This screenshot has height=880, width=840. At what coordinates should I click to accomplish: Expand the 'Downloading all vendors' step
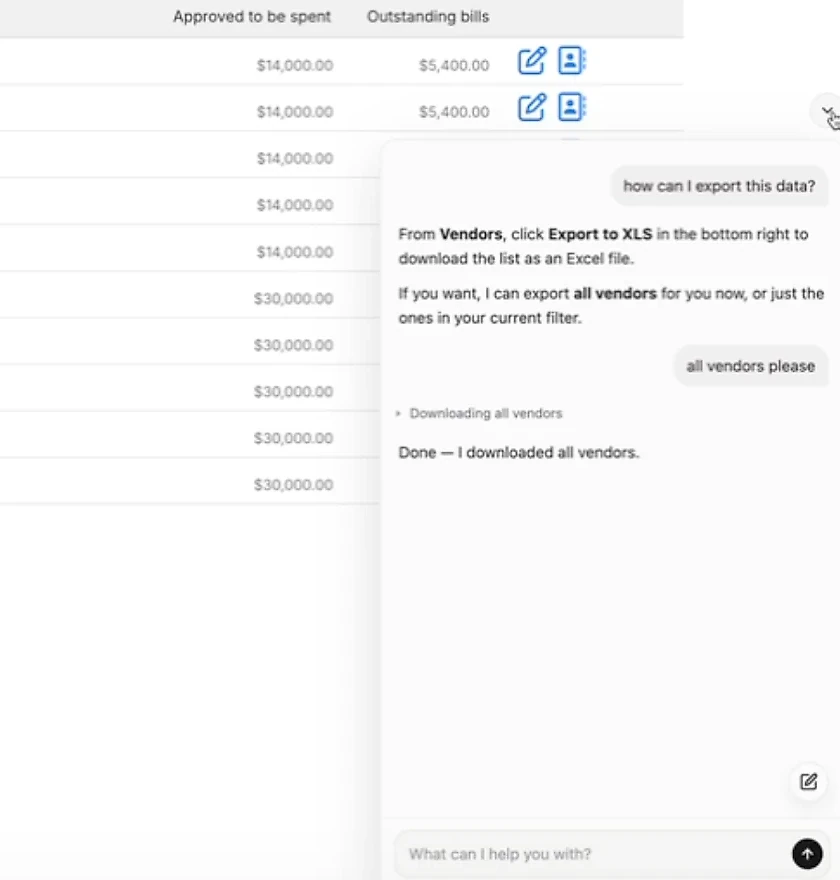[x=479, y=414]
